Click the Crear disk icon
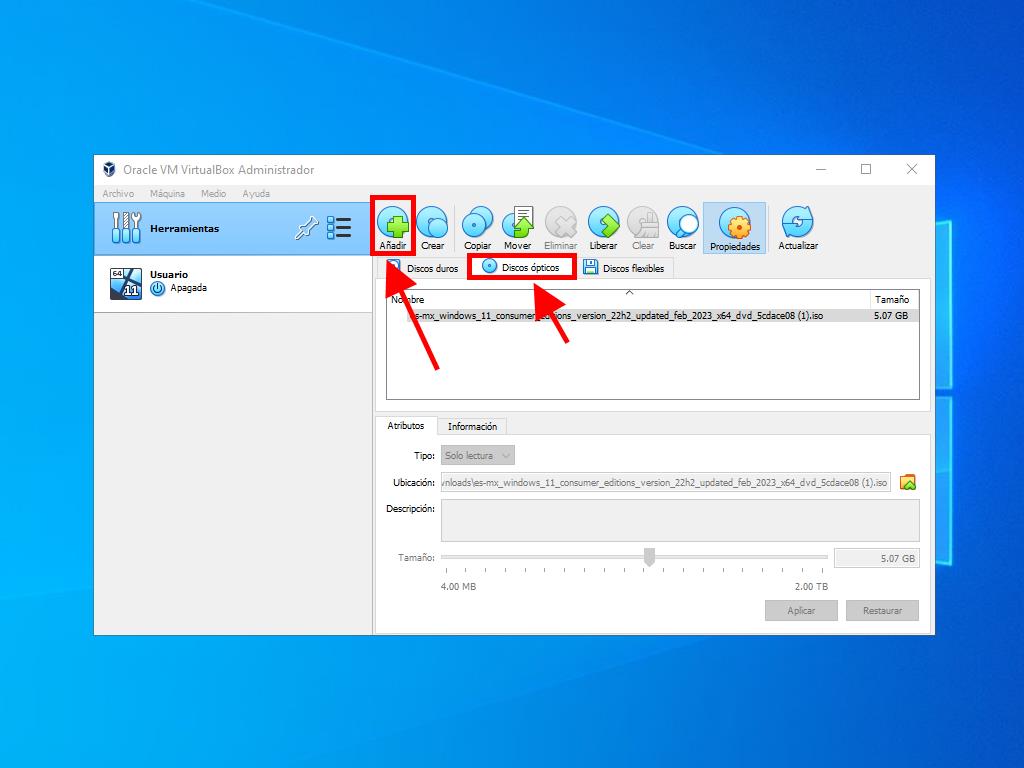Viewport: 1024px width, 768px height. pos(432,226)
